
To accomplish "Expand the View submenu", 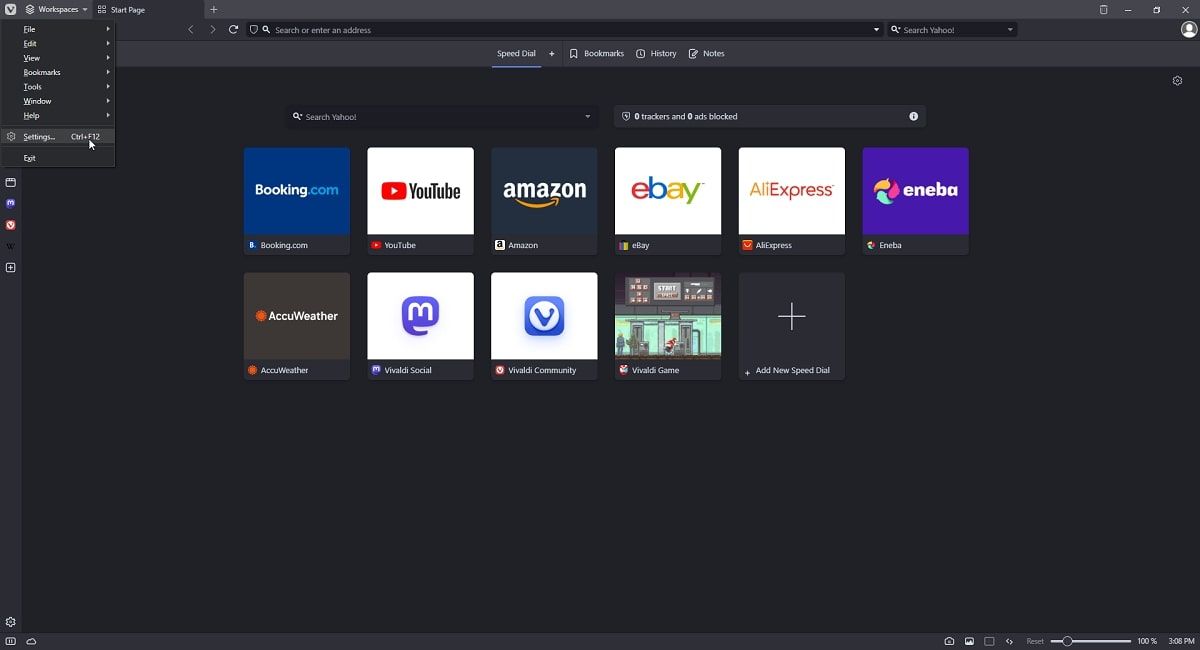I will 58,58.
